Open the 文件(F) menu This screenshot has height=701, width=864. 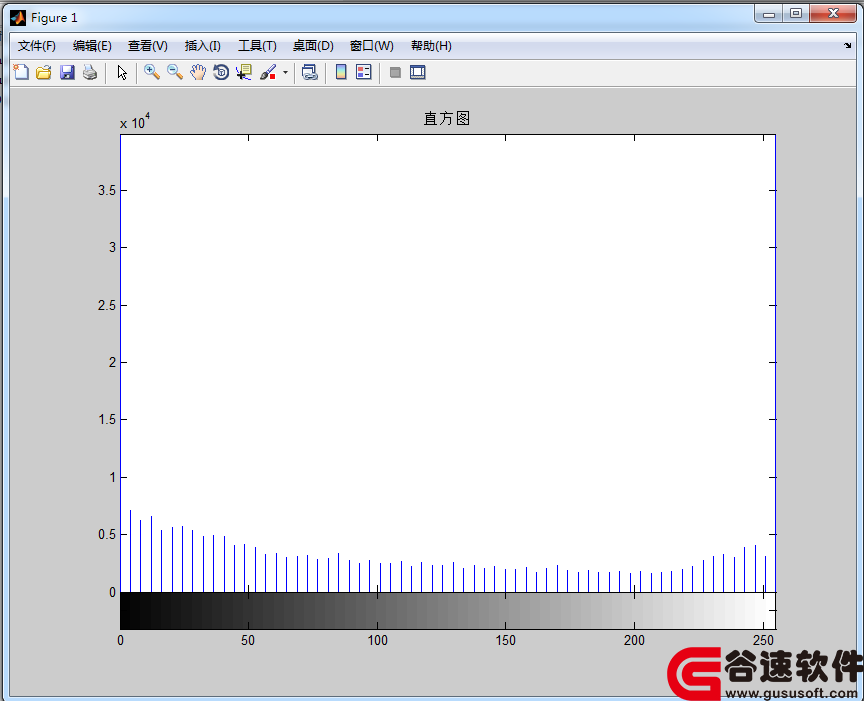click(37, 46)
